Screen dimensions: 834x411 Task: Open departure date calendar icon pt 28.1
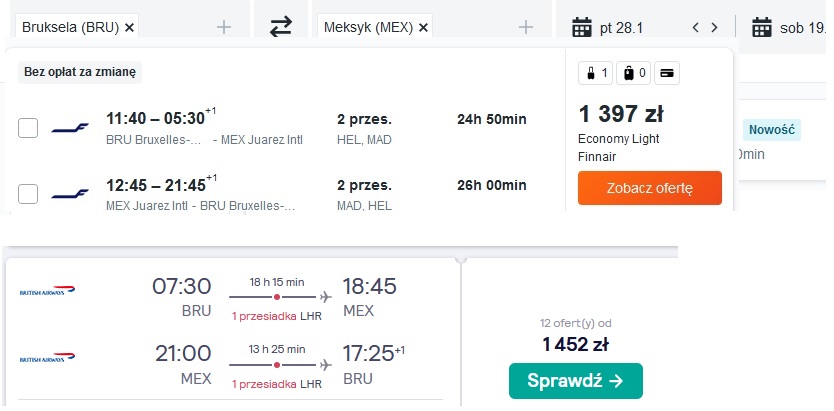(x=582, y=27)
